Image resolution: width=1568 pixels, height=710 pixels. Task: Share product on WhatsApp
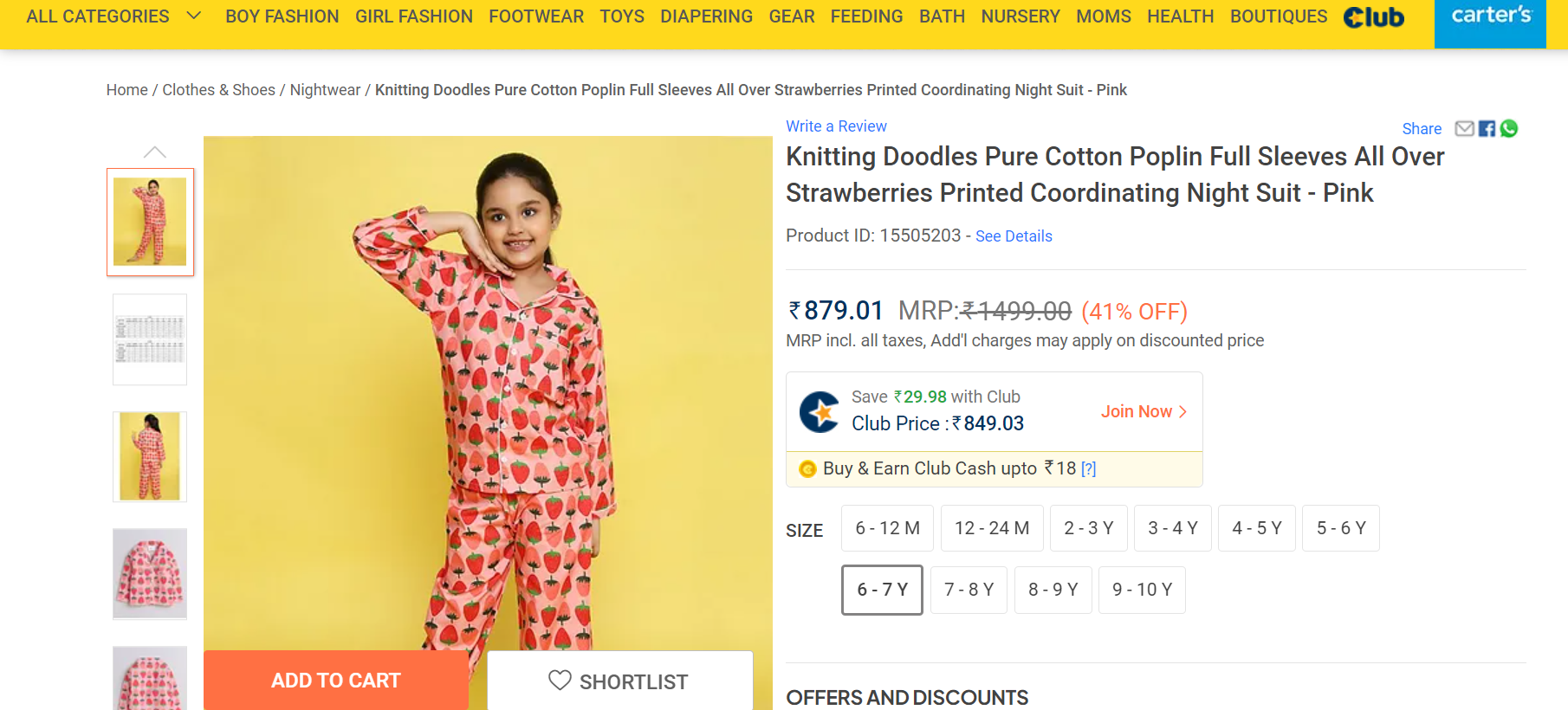click(1509, 129)
